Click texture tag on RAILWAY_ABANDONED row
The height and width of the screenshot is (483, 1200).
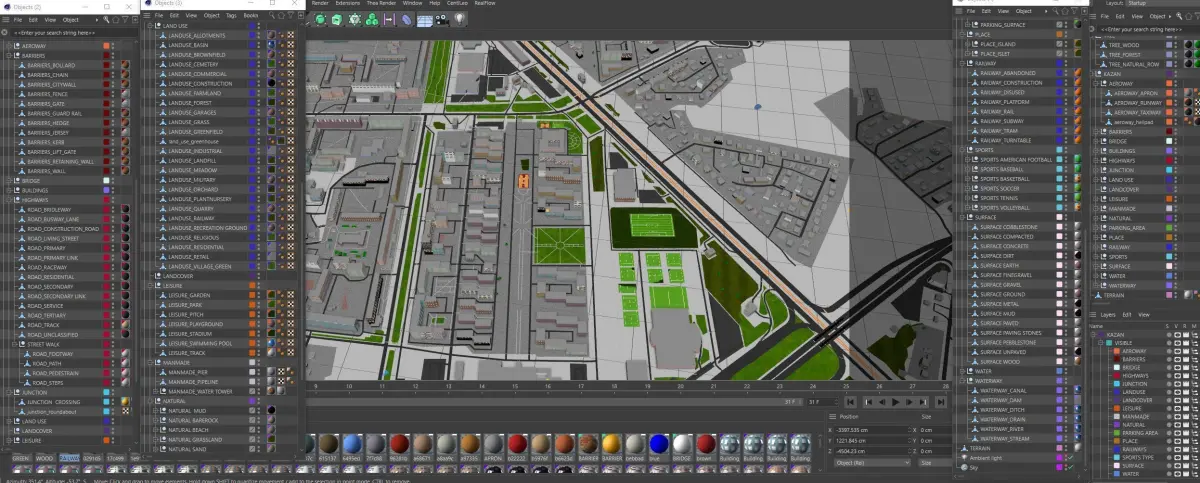[1078, 73]
